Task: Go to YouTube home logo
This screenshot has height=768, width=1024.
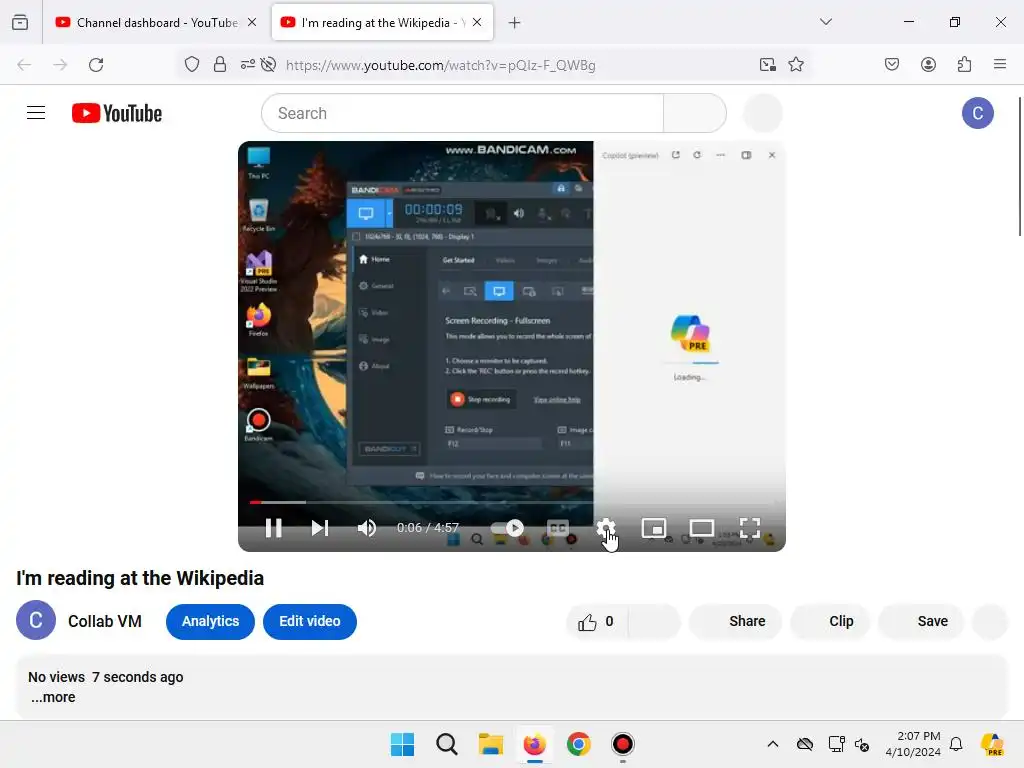Action: pyautogui.click(x=117, y=113)
